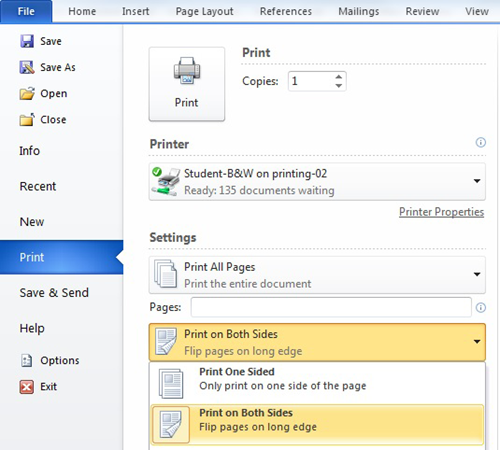Open the Save & Send section

click(x=54, y=293)
